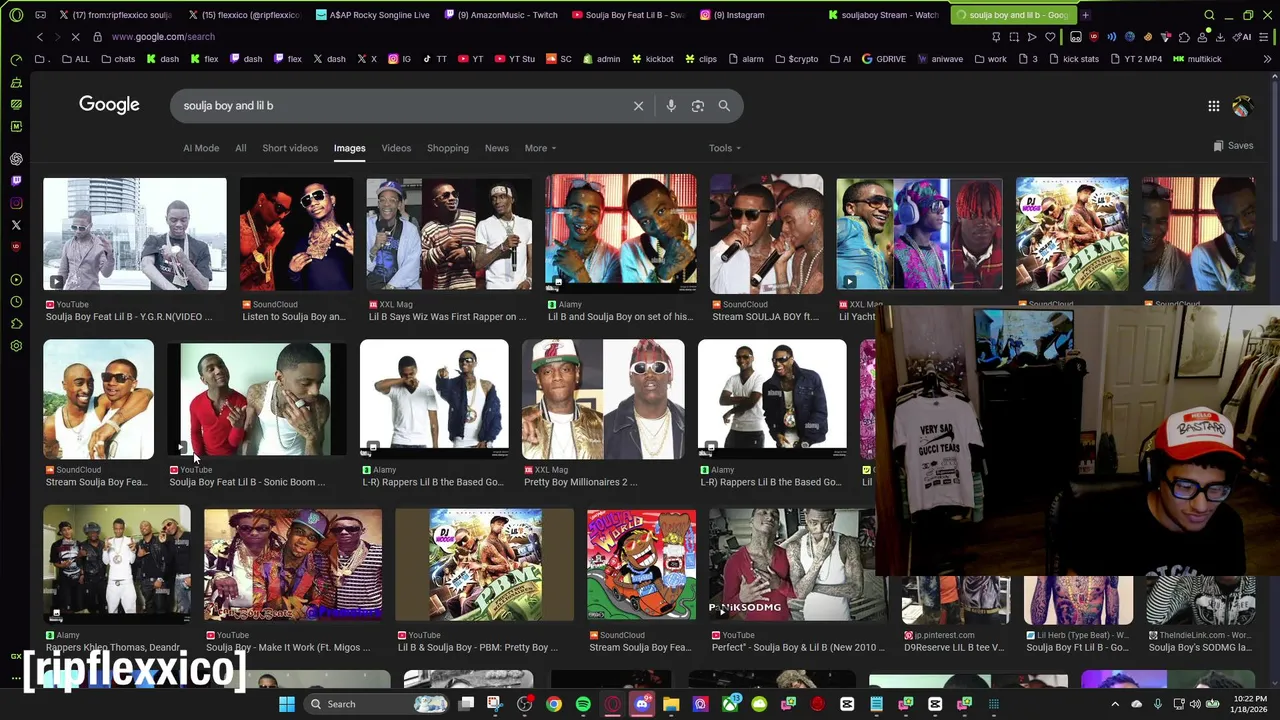Viewport: 1280px width, 720px height.
Task: Switch to AI Mode tab
Action: pos(201,148)
